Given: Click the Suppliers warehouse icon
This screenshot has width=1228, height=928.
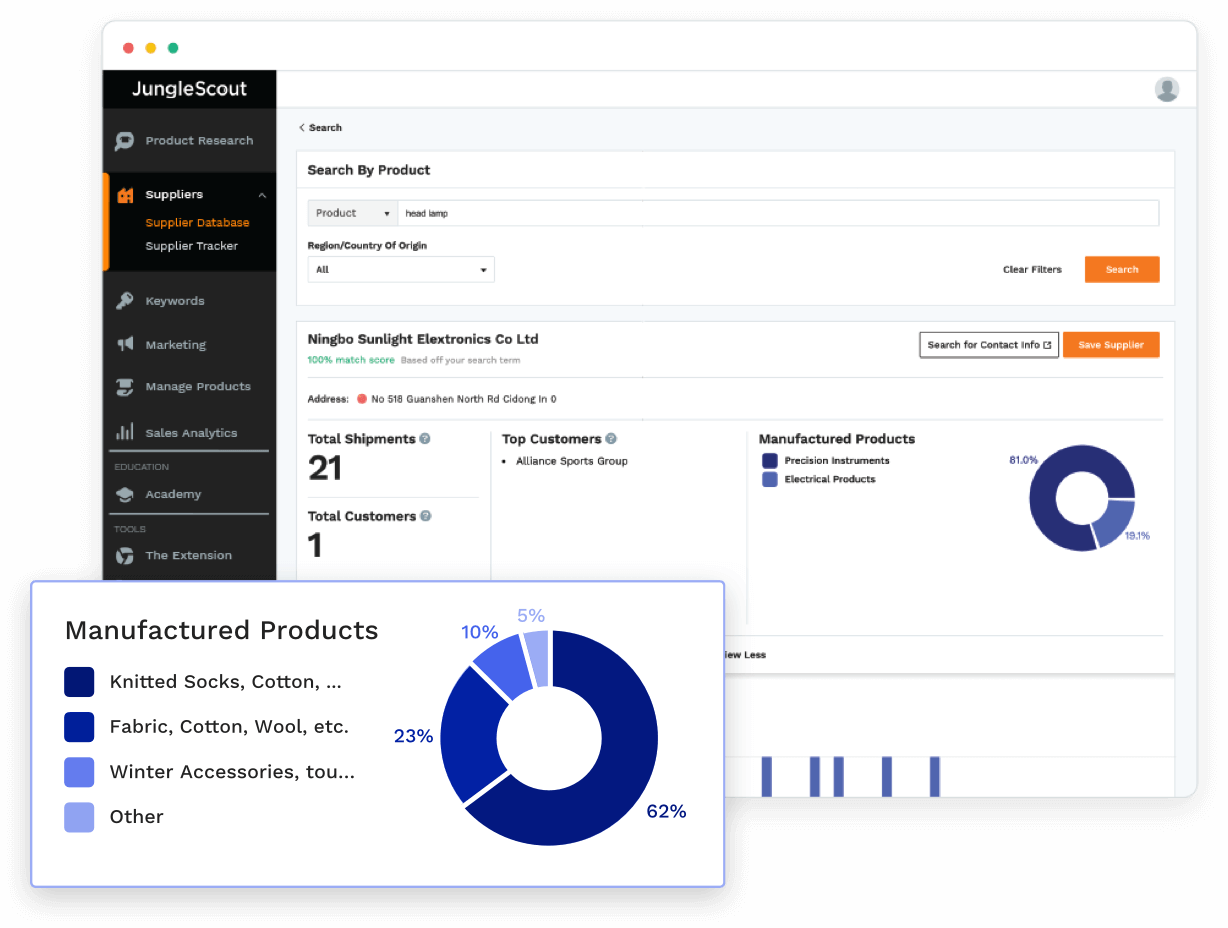Looking at the screenshot, I should pyautogui.click(x=125, y=195).
